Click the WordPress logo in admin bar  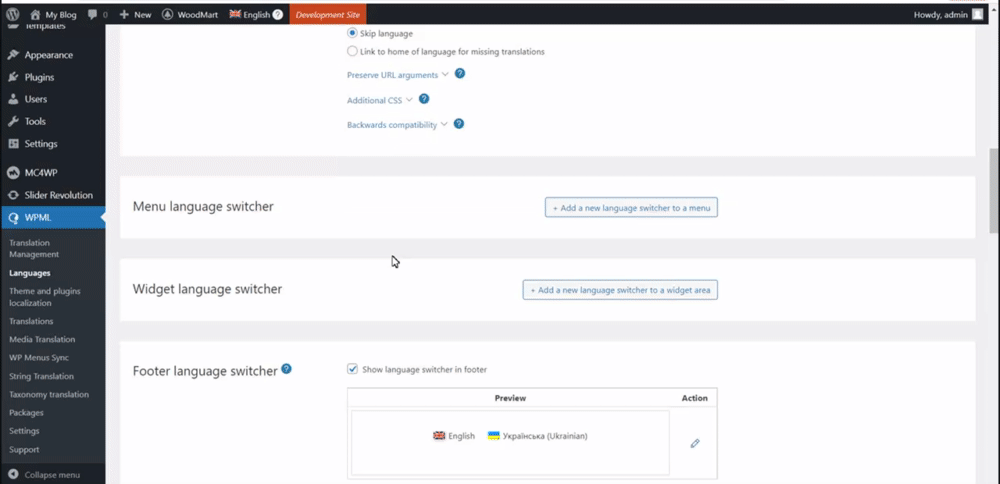[x=13, y=14]
